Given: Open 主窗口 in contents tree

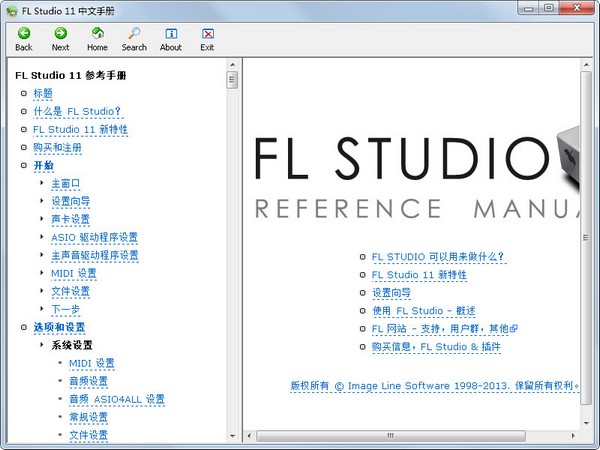Looking at the screenshot, I should pyautogui.click(x=66, y=184).
